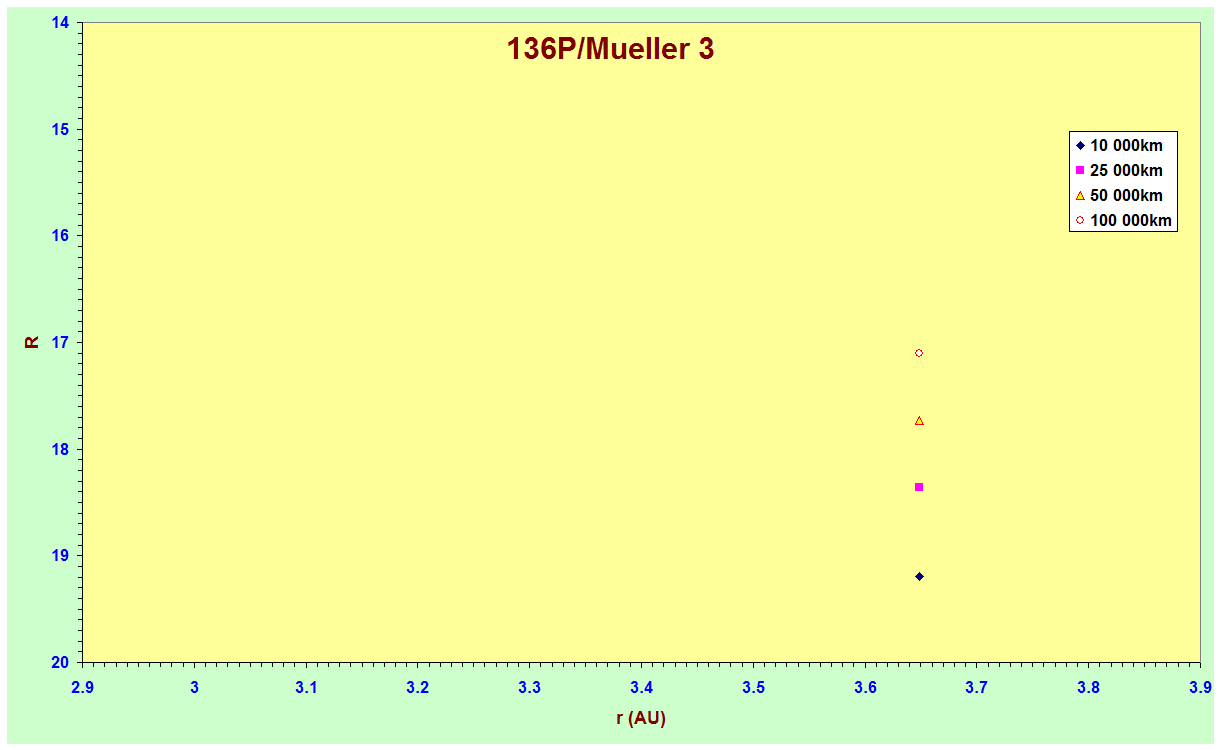Click the triangle data point near R 17.7
Screen dimensions: 1221x750
pos(919,421)
